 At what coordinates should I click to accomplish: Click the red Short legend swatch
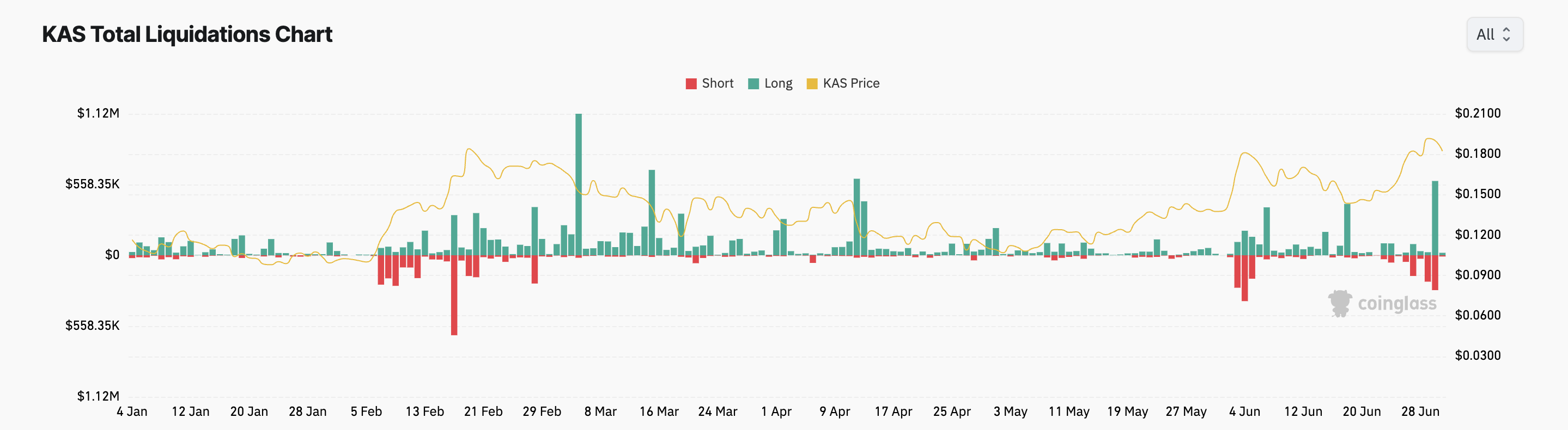pyautogui.click(x=691, y=84)
